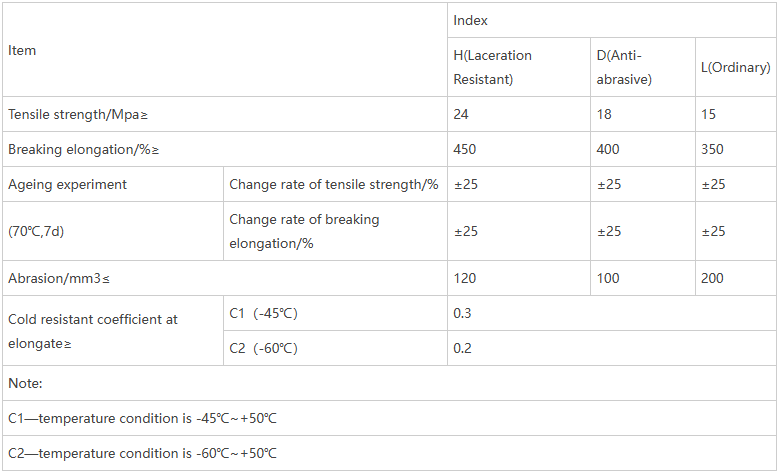Click the Breaking elongation/%≥ row label
The width and height of the screenshot is (779, 473).
[x=84, y=149]
